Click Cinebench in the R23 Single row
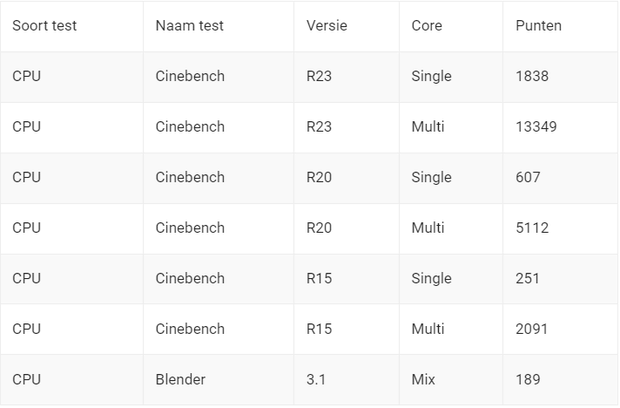620x408 pixels. point(190,76)
